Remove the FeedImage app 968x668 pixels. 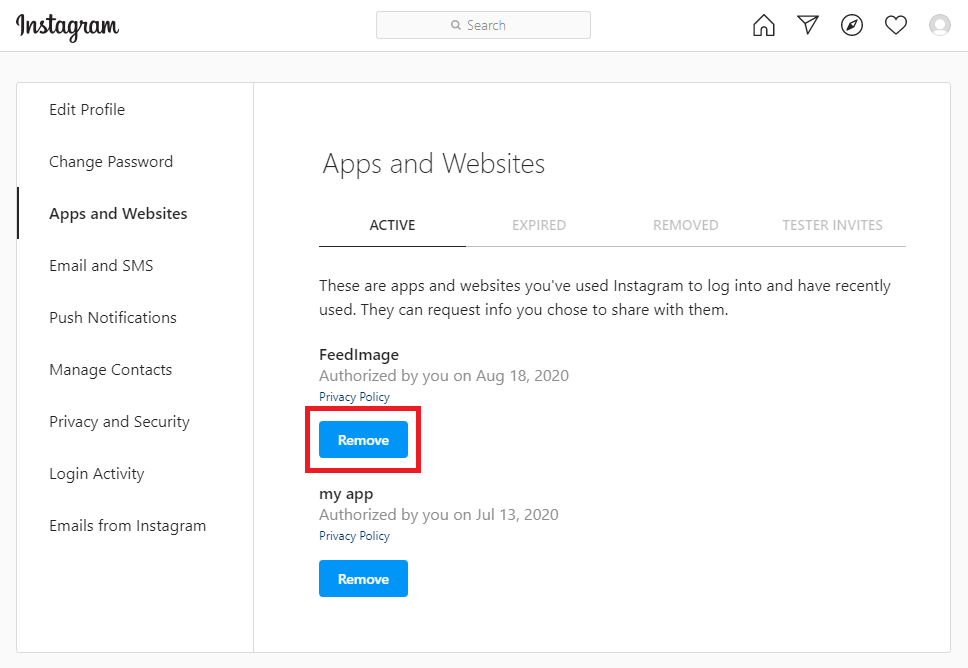pos(364,440)
